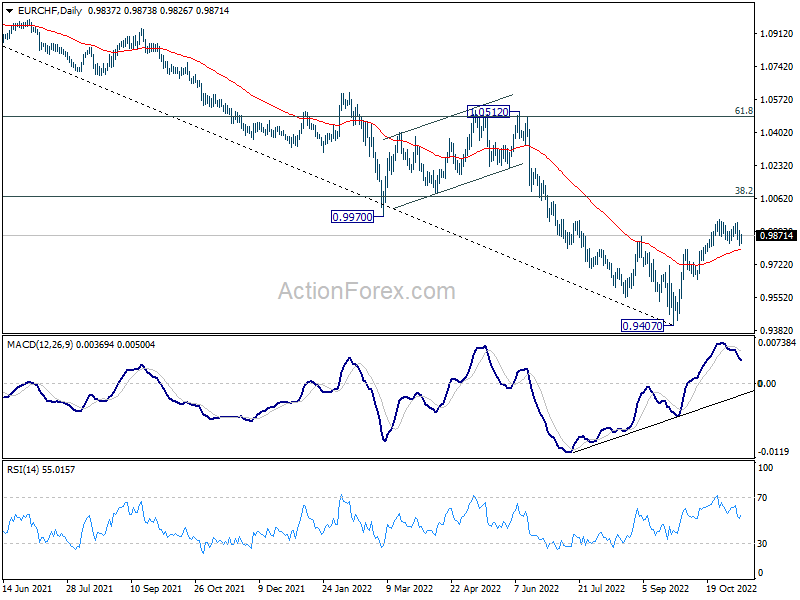Click the 1.04020 price axis value
This screenshot has height=600, width=800.
[x=777, y=133]
